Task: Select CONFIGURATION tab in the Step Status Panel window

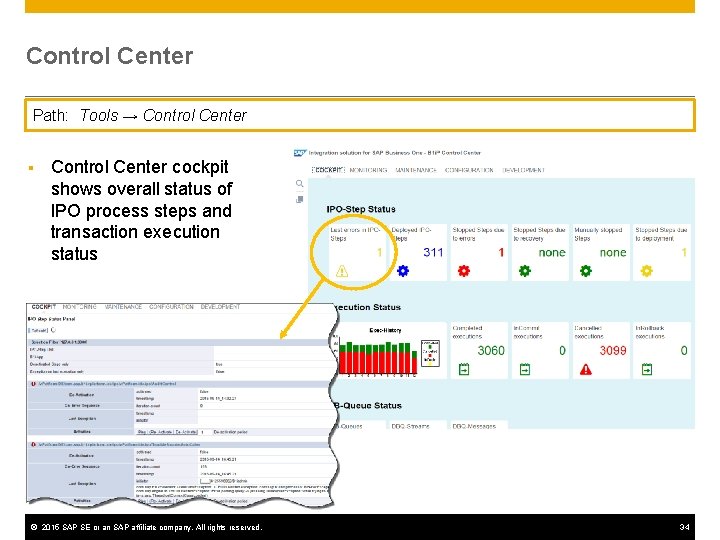Action: tap(171, 307)
